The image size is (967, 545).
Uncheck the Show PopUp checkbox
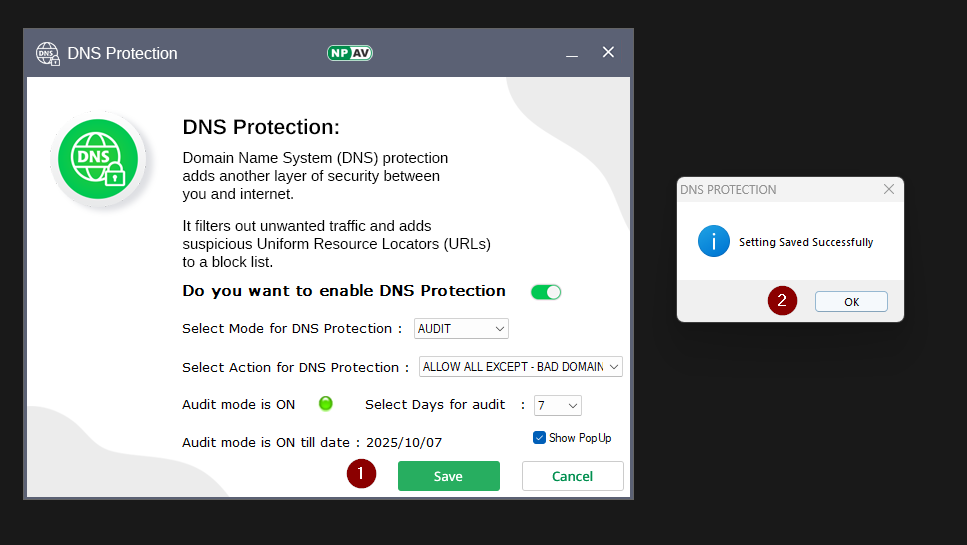[539, 438]
